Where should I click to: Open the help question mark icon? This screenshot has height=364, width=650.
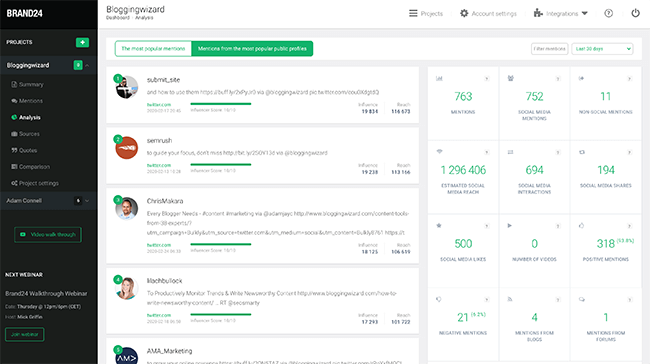coord(609,13)
